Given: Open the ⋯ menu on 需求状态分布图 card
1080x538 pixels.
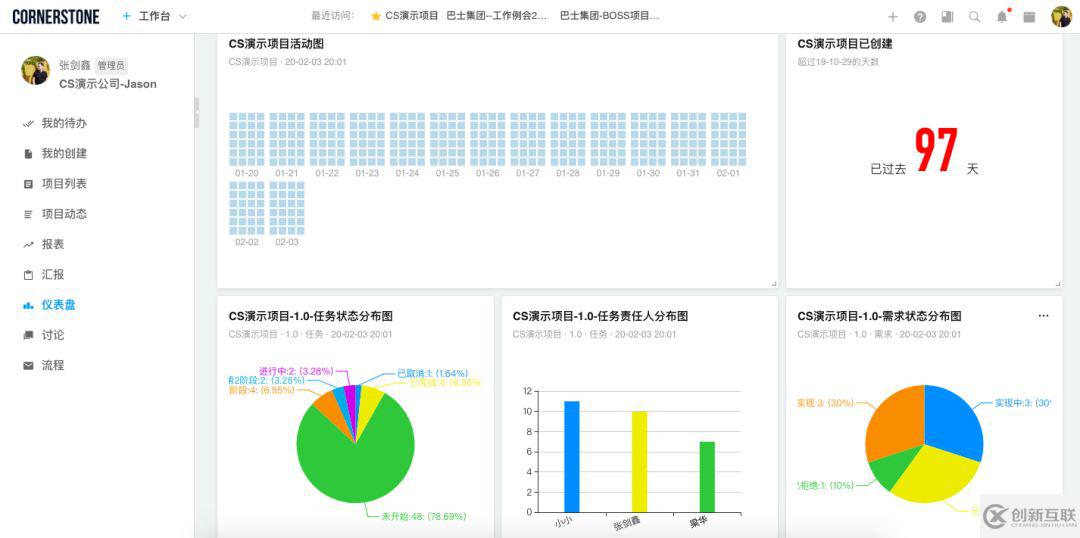Looking at the screenshot, I should click(1043, 316).
